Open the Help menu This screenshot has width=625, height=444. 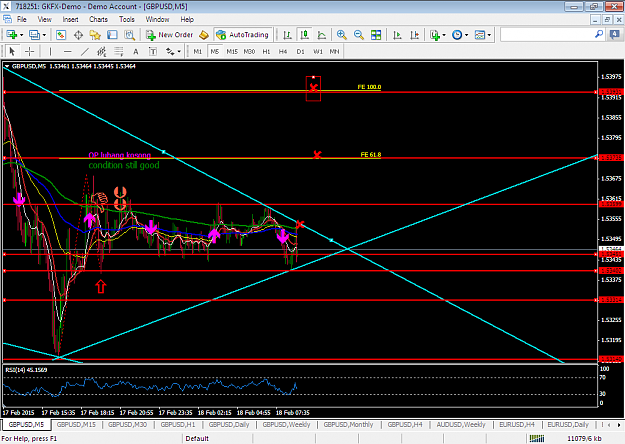click(x=187, y=19)
